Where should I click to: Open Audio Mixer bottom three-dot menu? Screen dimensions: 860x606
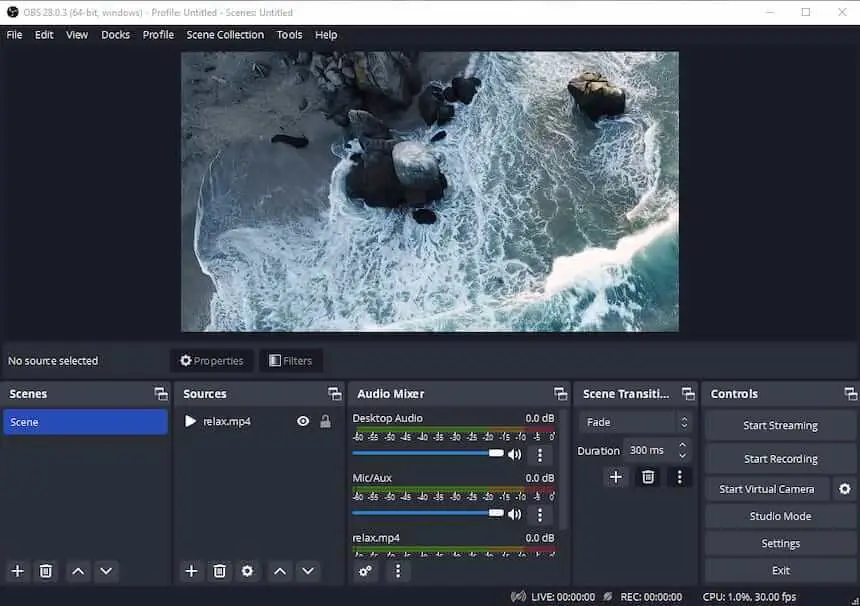[398, 571]
